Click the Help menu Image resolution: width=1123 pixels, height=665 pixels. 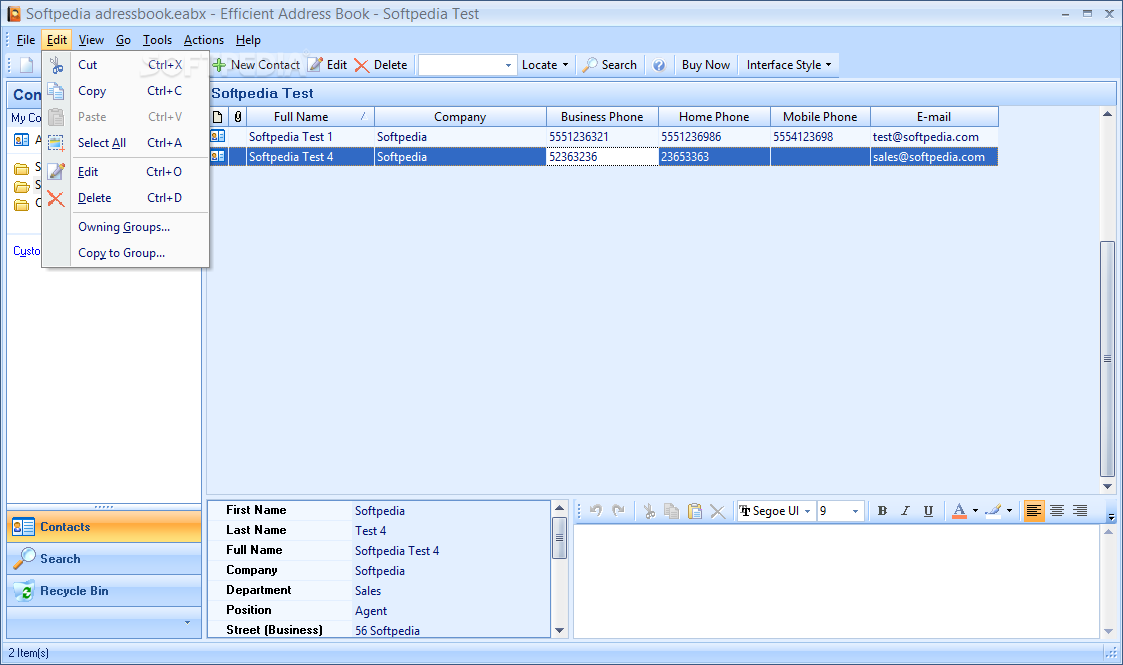pyautogui.click(x=248, y=40)
